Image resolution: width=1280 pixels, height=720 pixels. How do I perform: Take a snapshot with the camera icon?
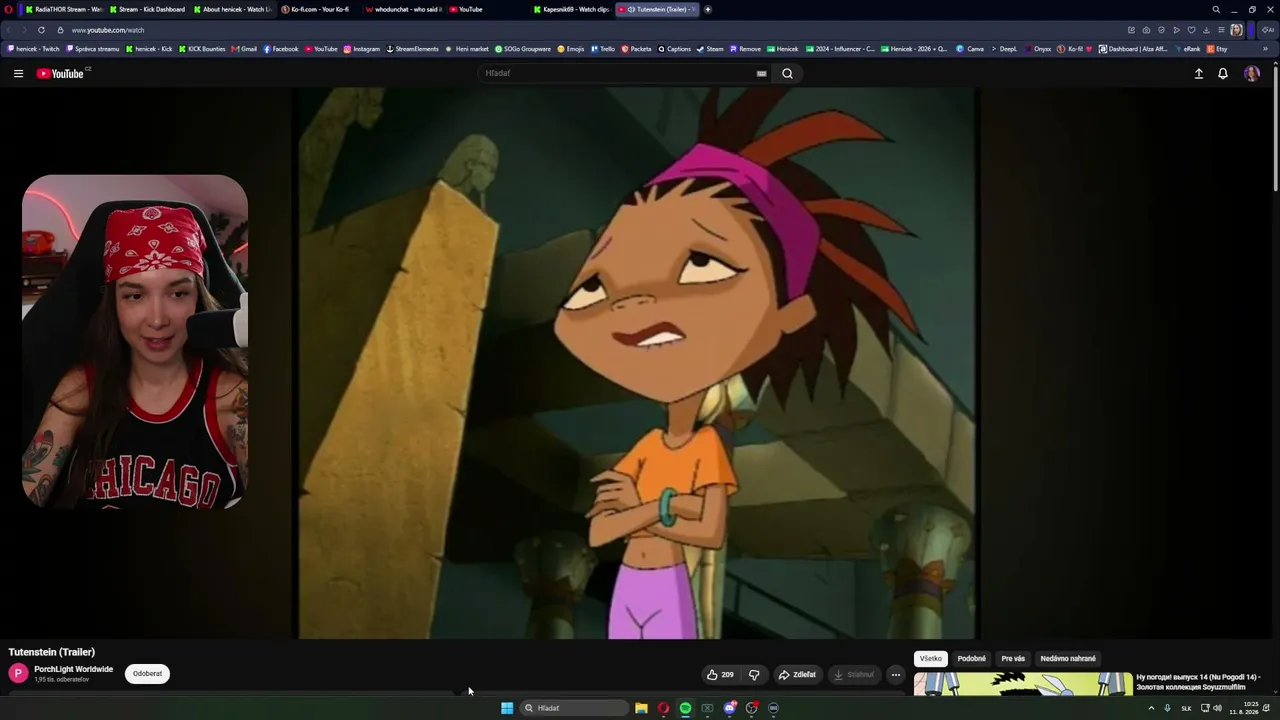point(1146,30)
